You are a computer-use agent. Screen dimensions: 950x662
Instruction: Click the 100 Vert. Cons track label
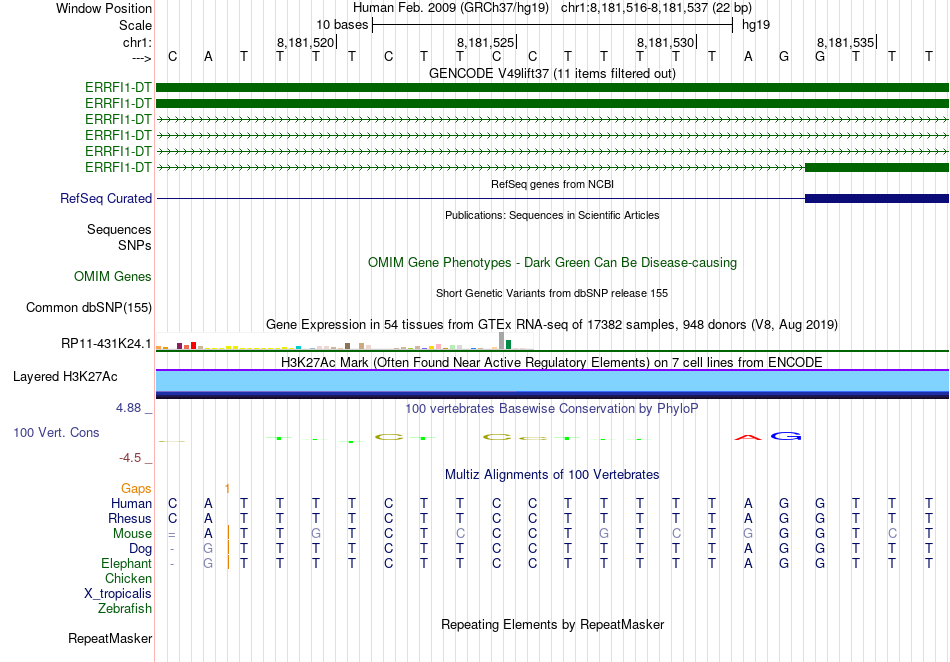click(56, 432)
